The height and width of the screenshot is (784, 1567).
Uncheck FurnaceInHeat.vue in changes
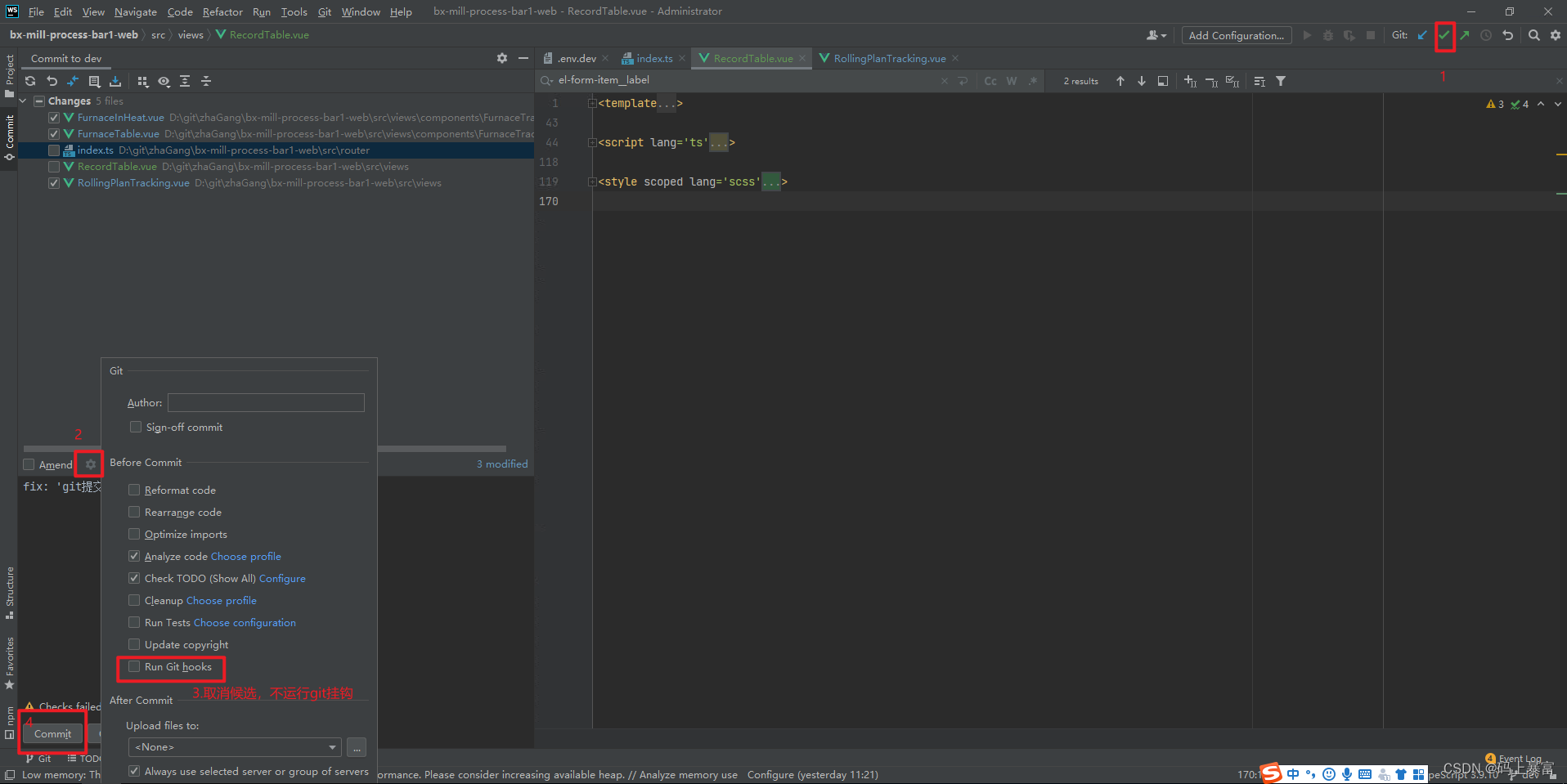[54, 118]
